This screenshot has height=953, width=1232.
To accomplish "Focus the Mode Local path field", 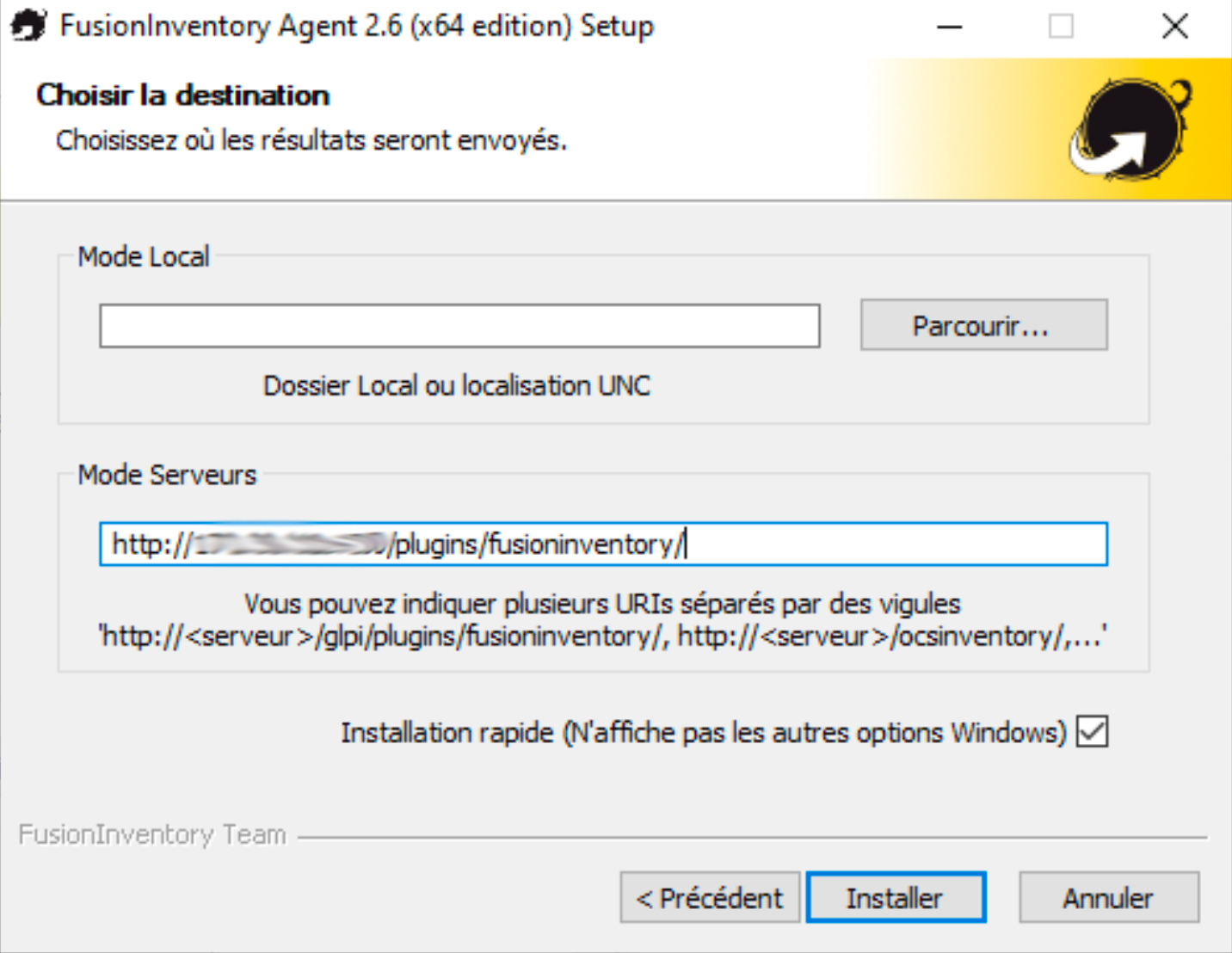I will click(x=459, y=326).
